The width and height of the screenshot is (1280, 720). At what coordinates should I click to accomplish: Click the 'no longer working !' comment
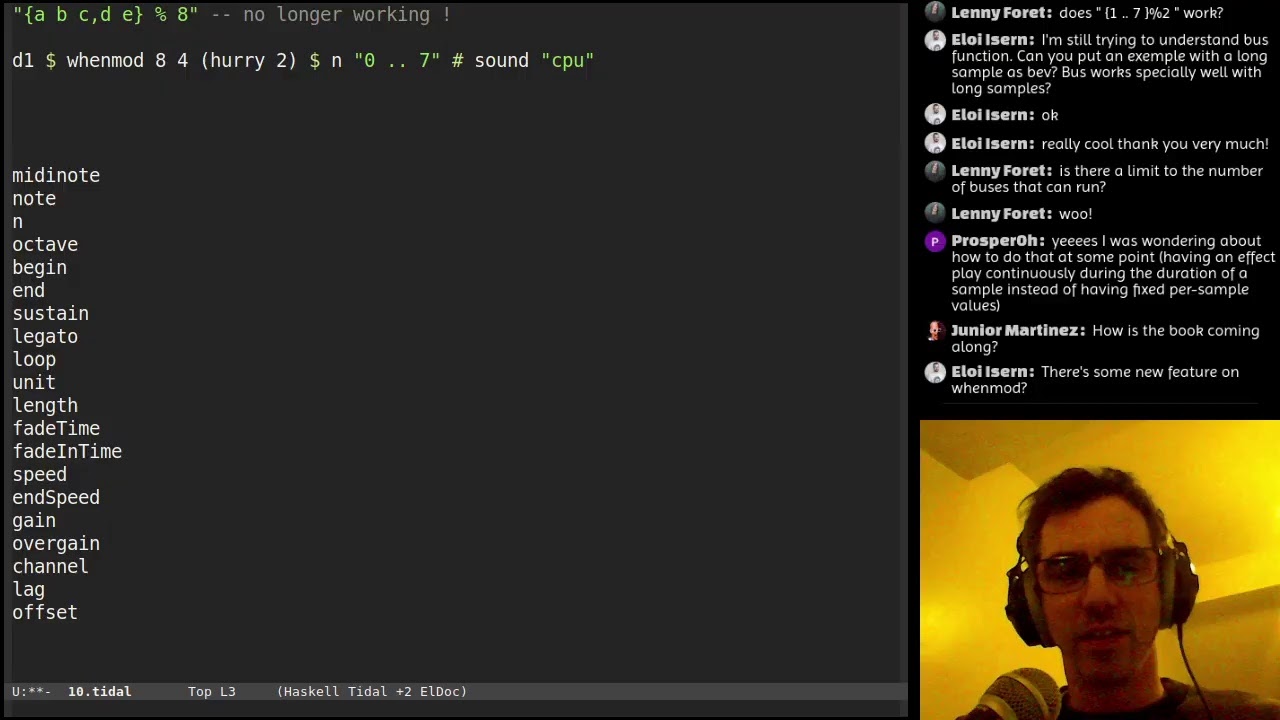click(x=331, y=15)
